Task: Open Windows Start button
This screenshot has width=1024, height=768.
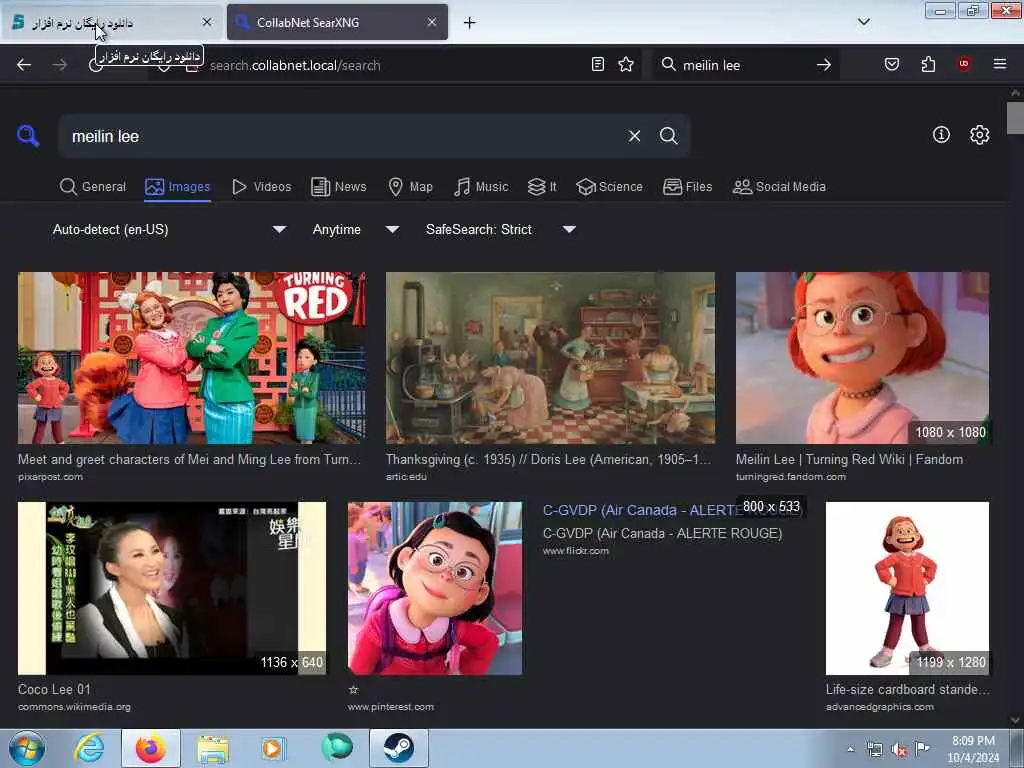Action: [x=27, y=748]
